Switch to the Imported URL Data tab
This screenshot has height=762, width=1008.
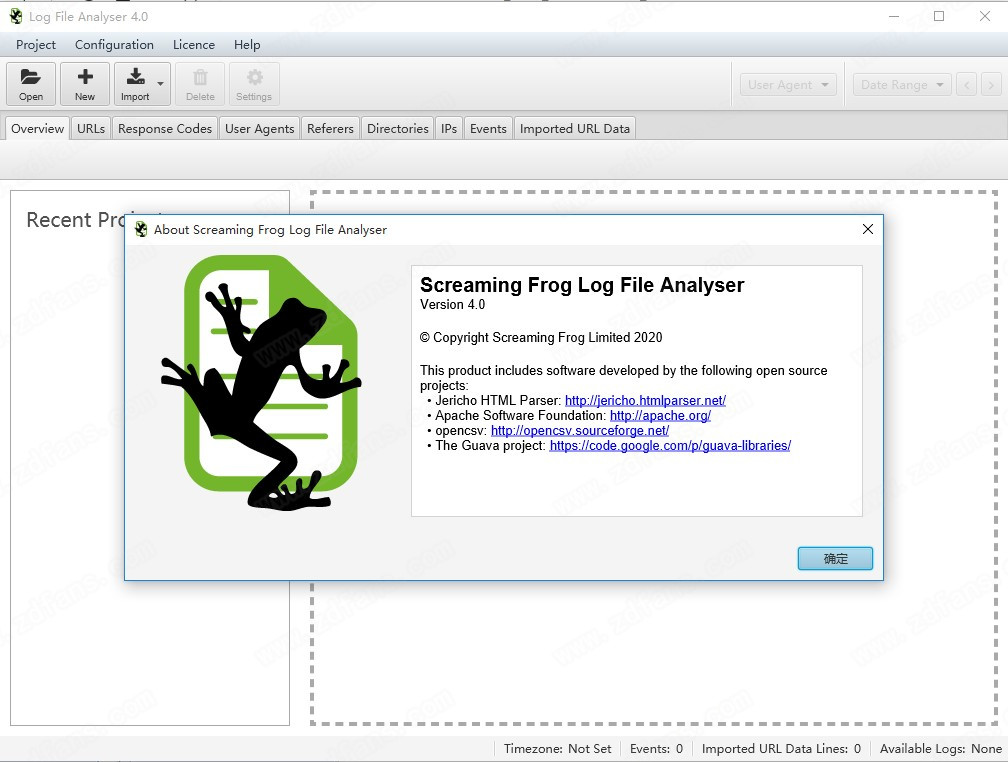pos(575,129)
